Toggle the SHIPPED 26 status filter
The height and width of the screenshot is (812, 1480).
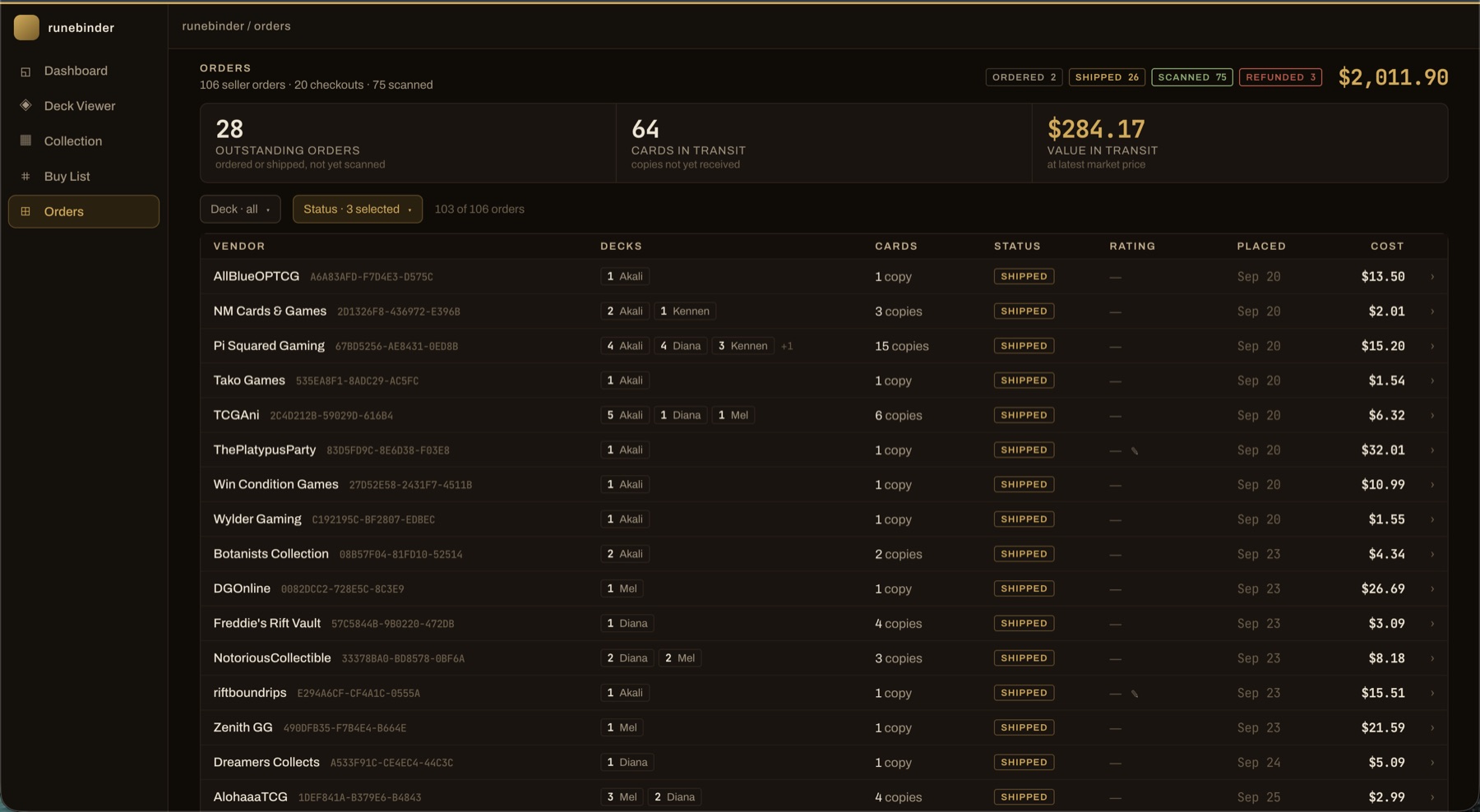(x=1107, y=77)
